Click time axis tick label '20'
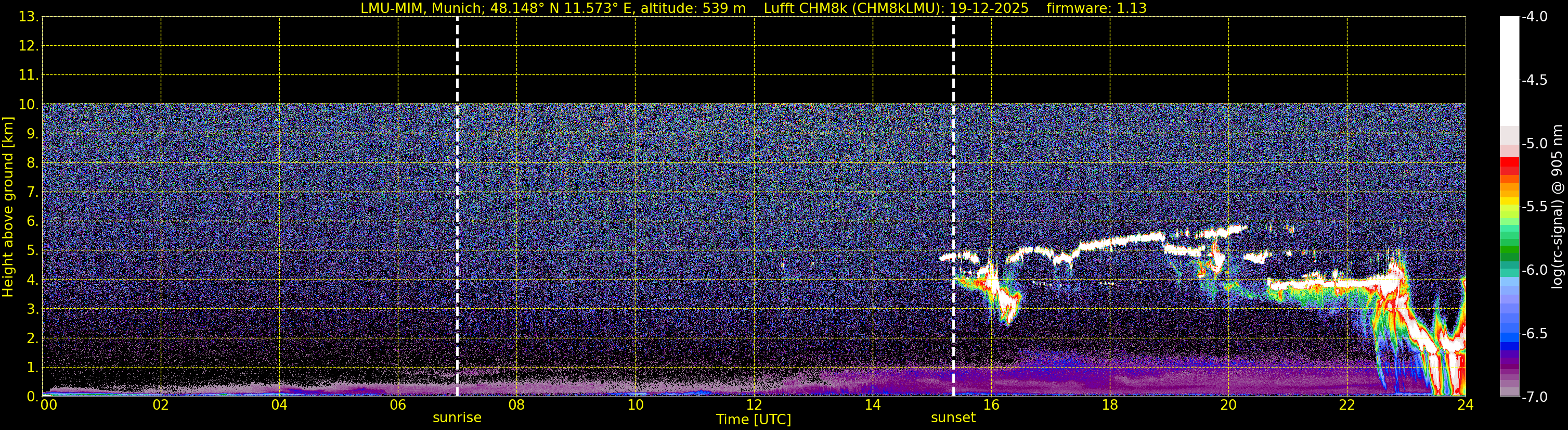This screenshot has height=430, width=1568. pos(1228,405)
